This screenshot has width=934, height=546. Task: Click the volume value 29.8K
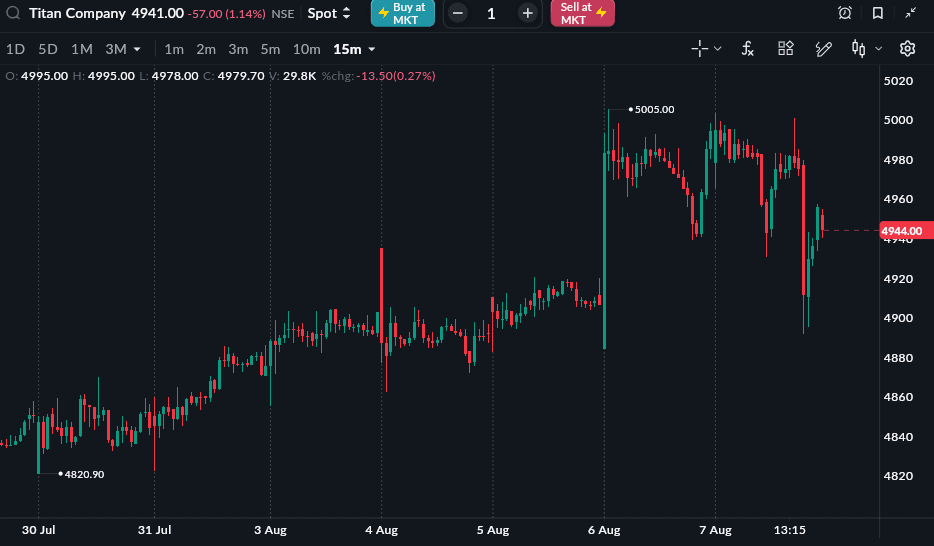[x=299, y=76]
